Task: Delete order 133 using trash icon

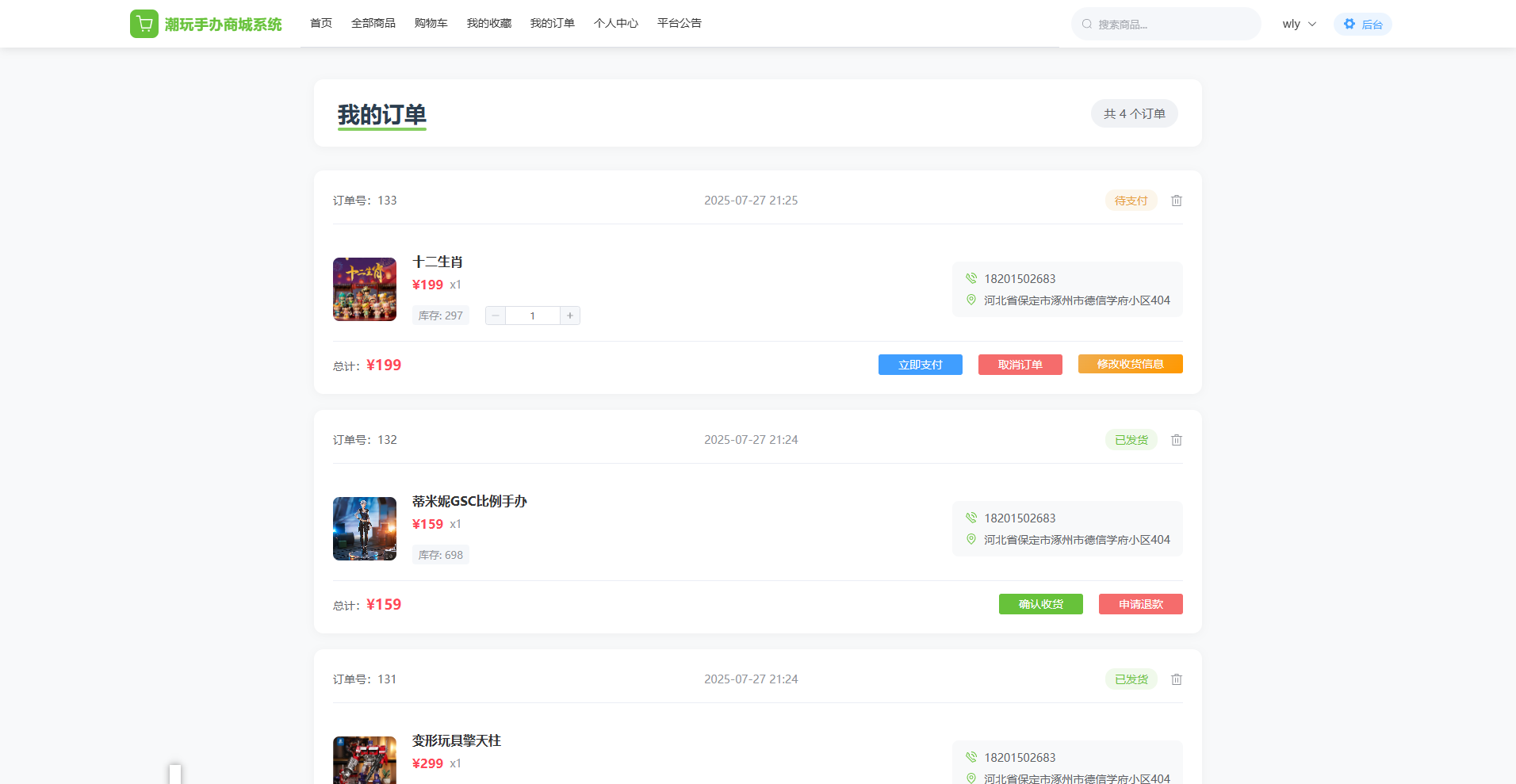Action: 1177,201
